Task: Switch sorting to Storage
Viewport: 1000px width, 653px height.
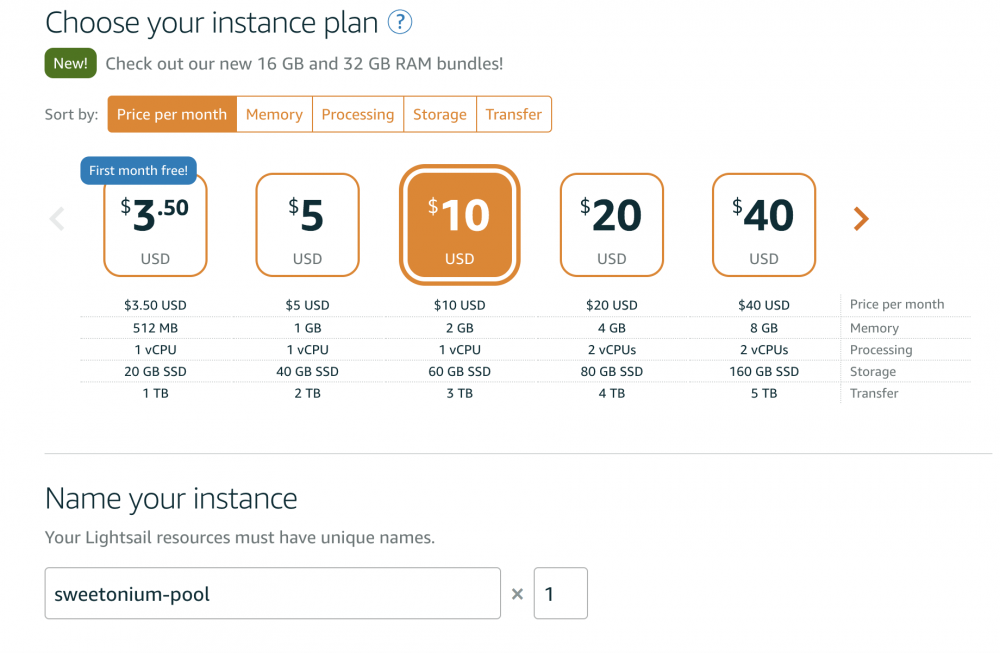Action: pyautogui.click(x=440, y=114)
